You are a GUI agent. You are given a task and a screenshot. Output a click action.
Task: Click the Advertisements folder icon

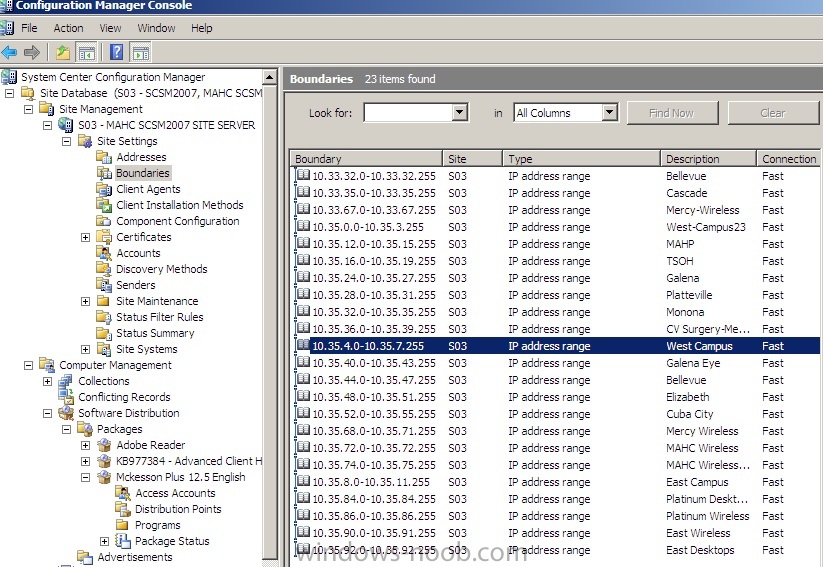[85, 557]
